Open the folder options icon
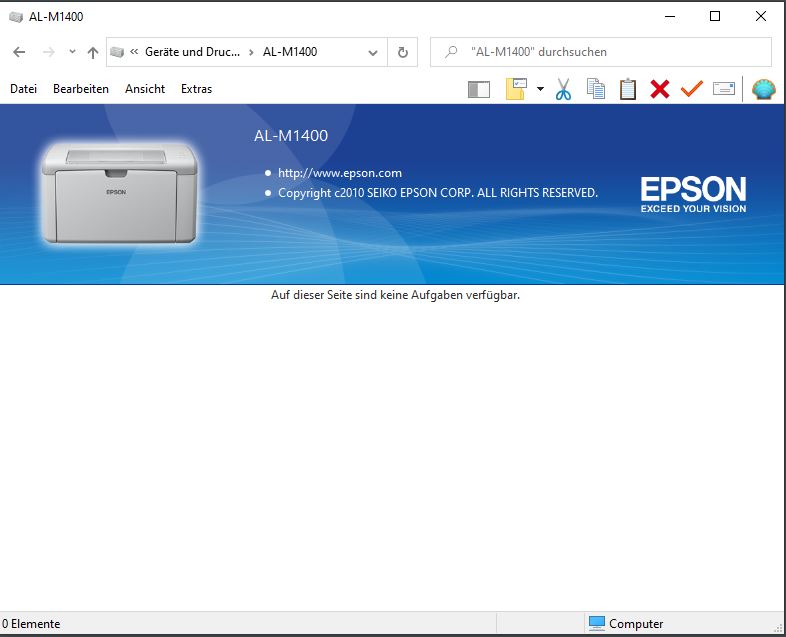This screenshot has height=637, width=786. [516, 89]
